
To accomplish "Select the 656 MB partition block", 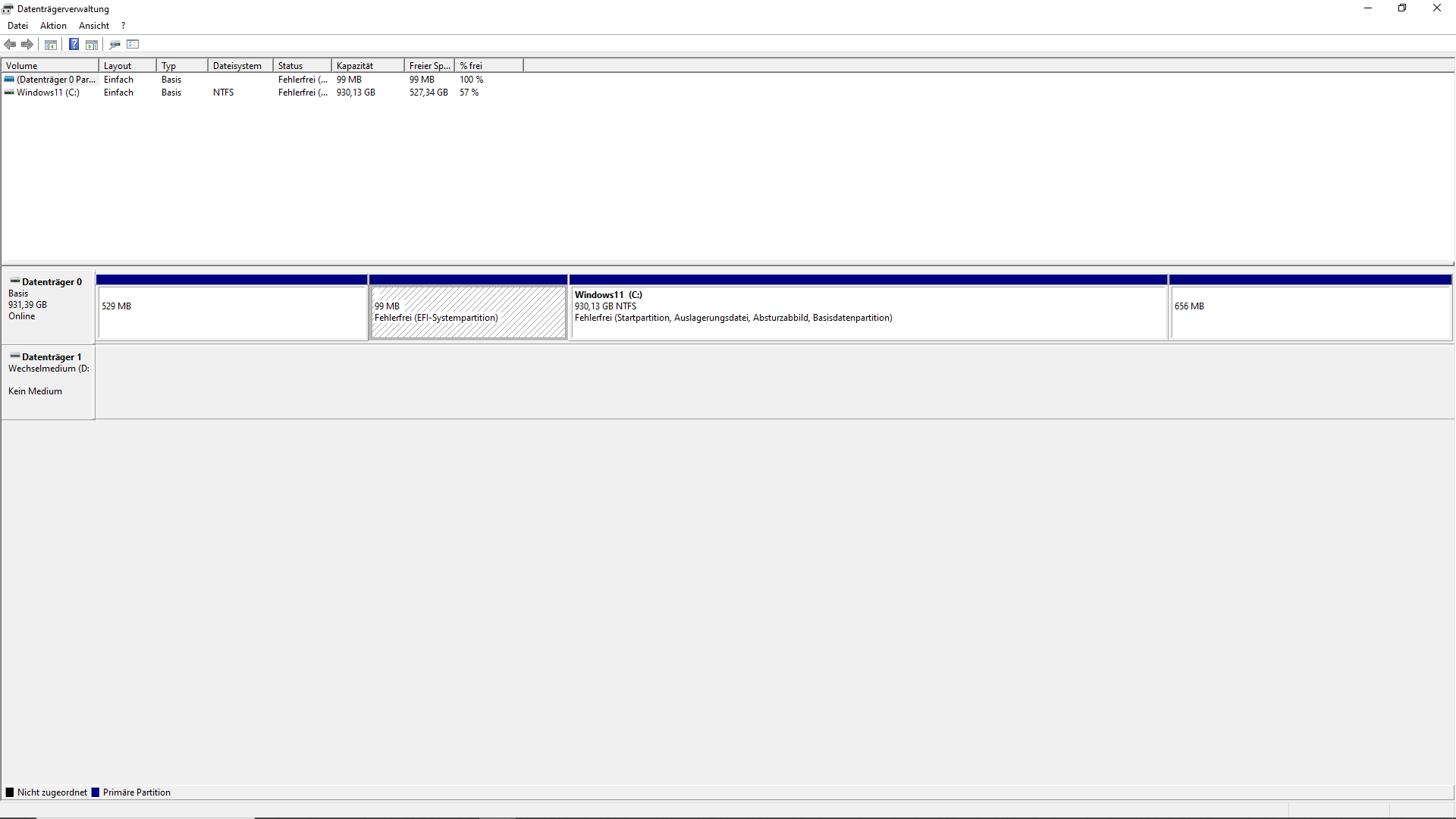I will pos(1310,312).
